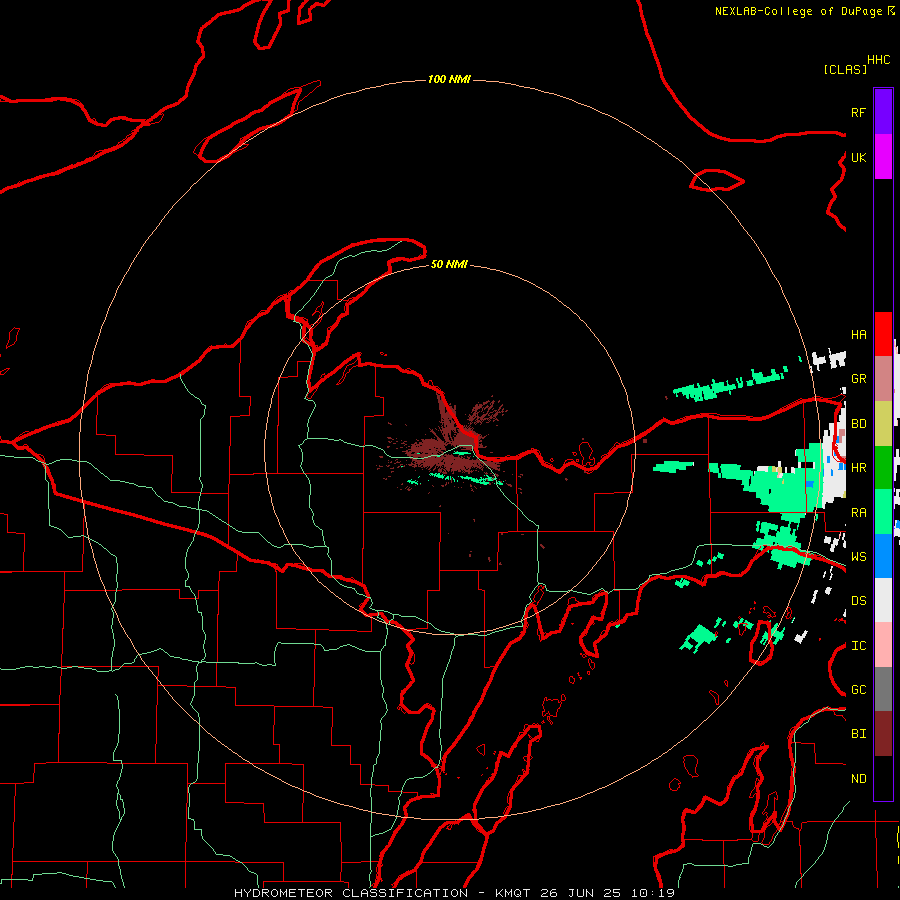Click the BI brown legend swatch
Screen dimensions: 900x900
click(883, 734)
